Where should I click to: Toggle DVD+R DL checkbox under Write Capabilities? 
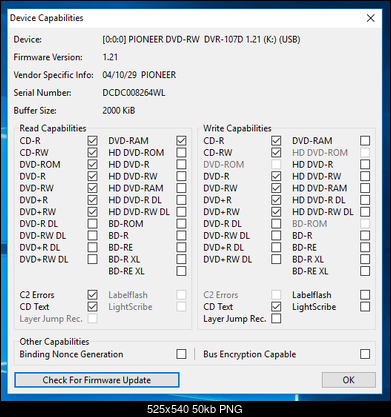click(276, 247)
